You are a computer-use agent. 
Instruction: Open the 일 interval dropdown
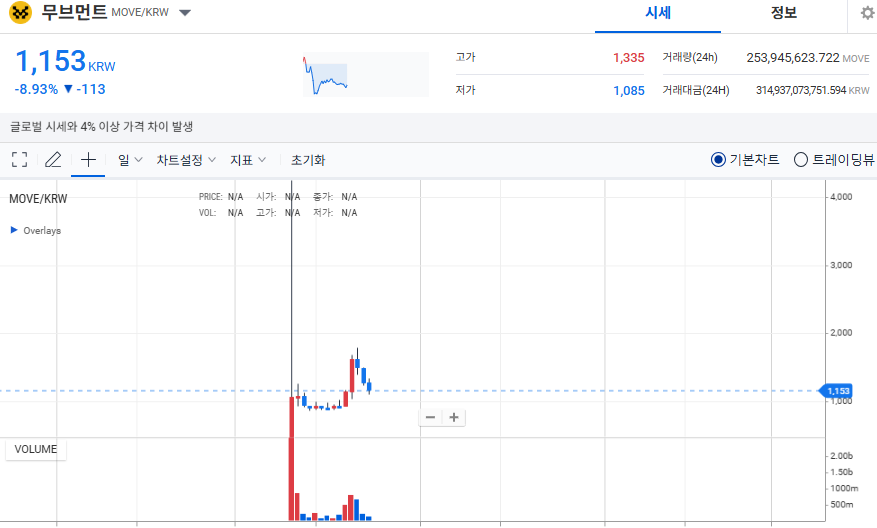[130, 160]
